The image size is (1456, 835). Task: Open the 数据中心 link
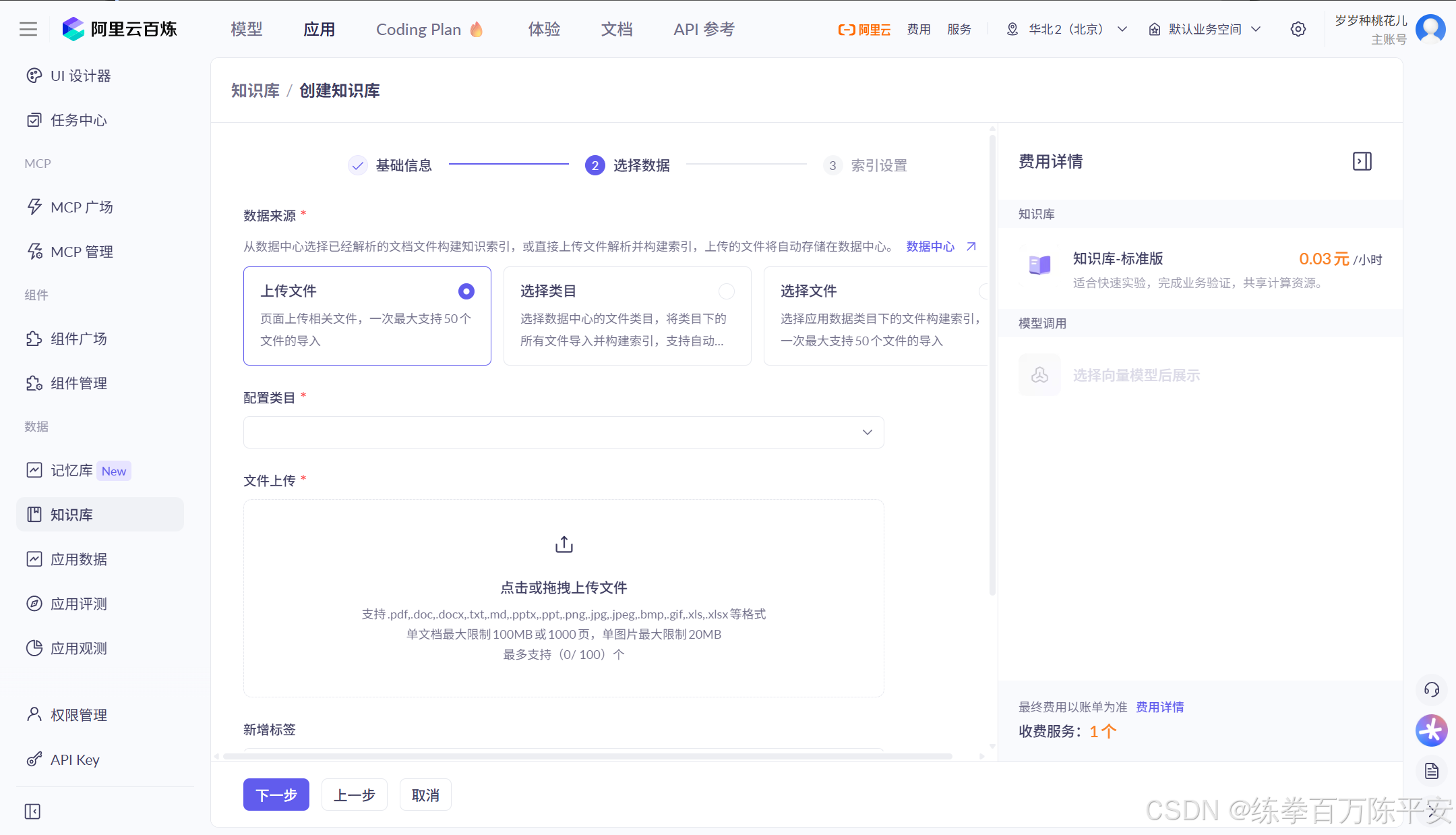pos(930,246)
